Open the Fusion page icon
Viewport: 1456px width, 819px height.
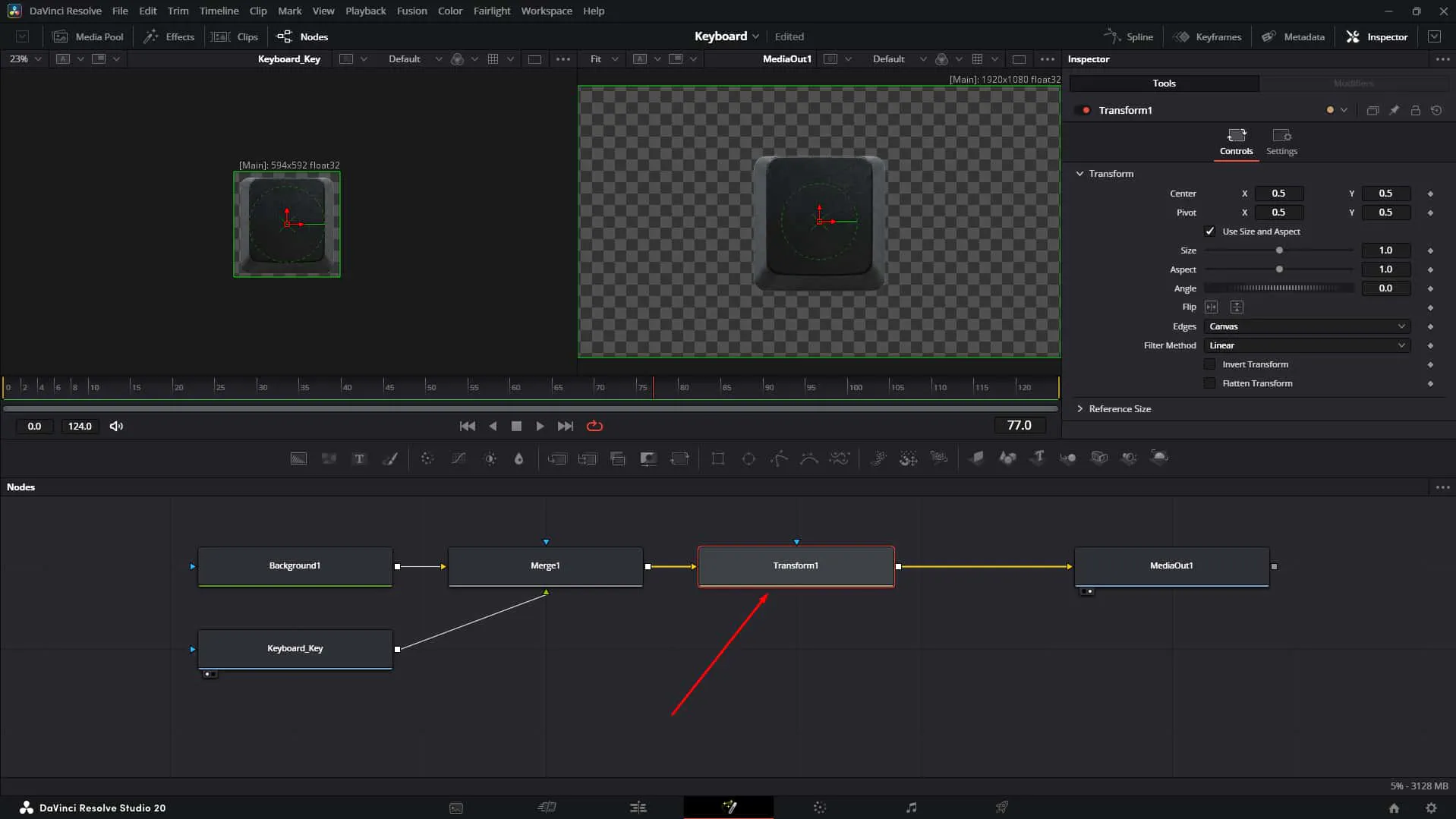click(729, 807)
